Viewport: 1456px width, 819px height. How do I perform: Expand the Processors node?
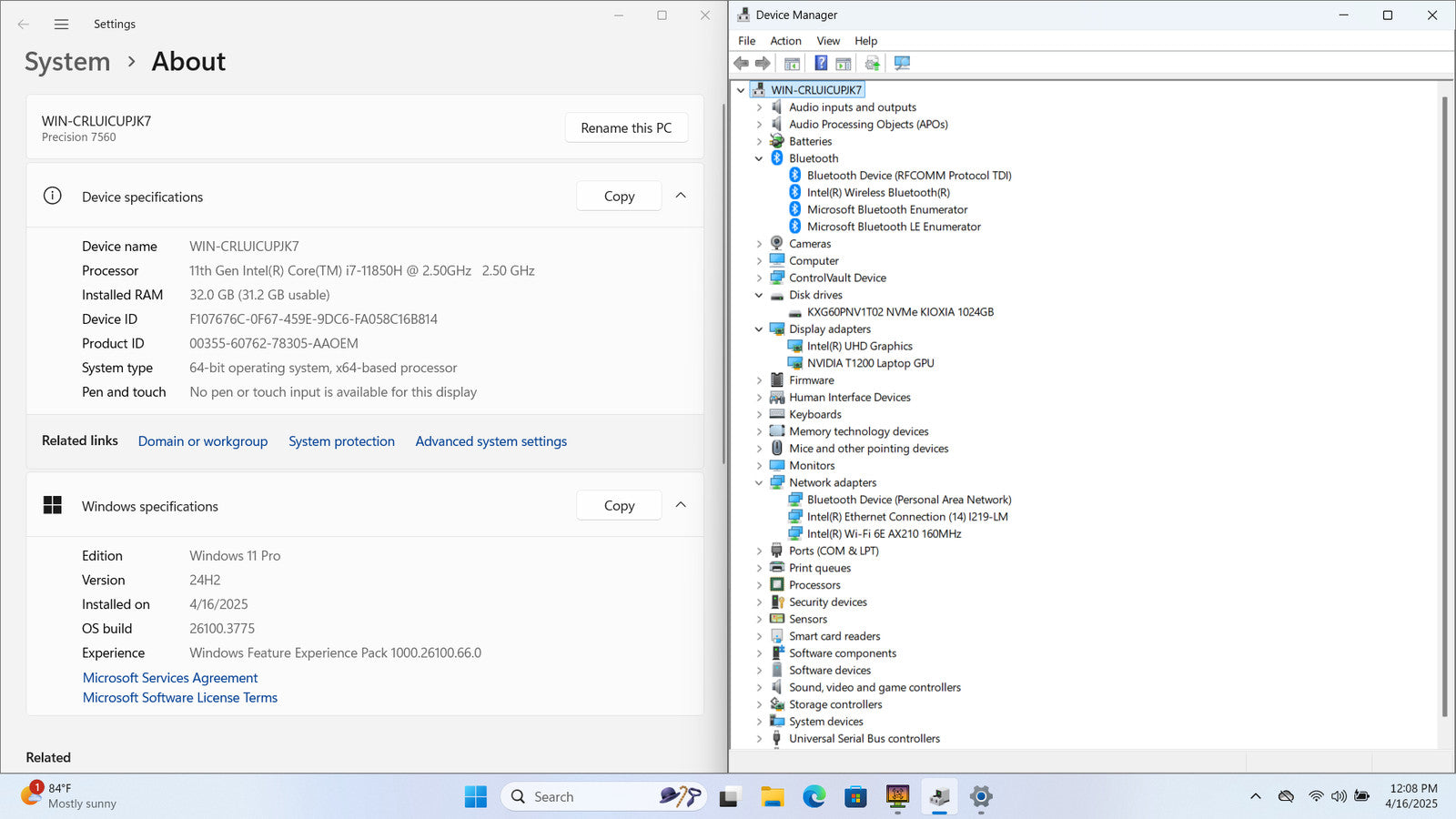coord(759,585)
